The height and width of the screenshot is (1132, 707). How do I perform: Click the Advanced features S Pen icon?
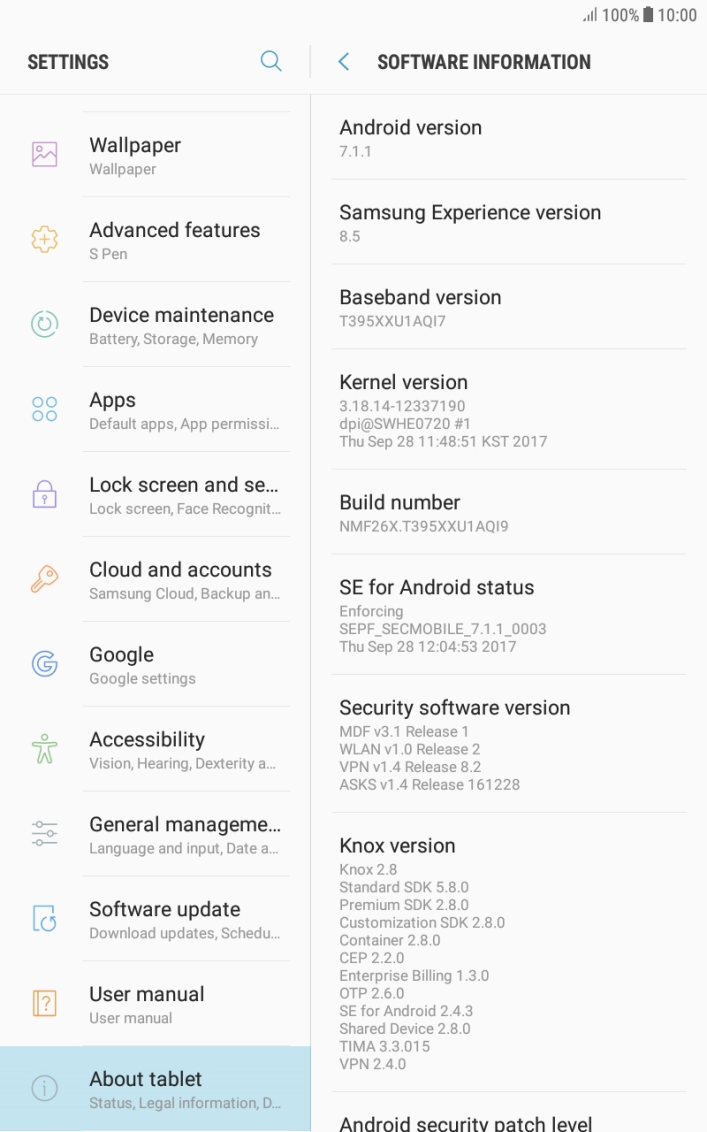pyautogui.click(x=44, y=240)
